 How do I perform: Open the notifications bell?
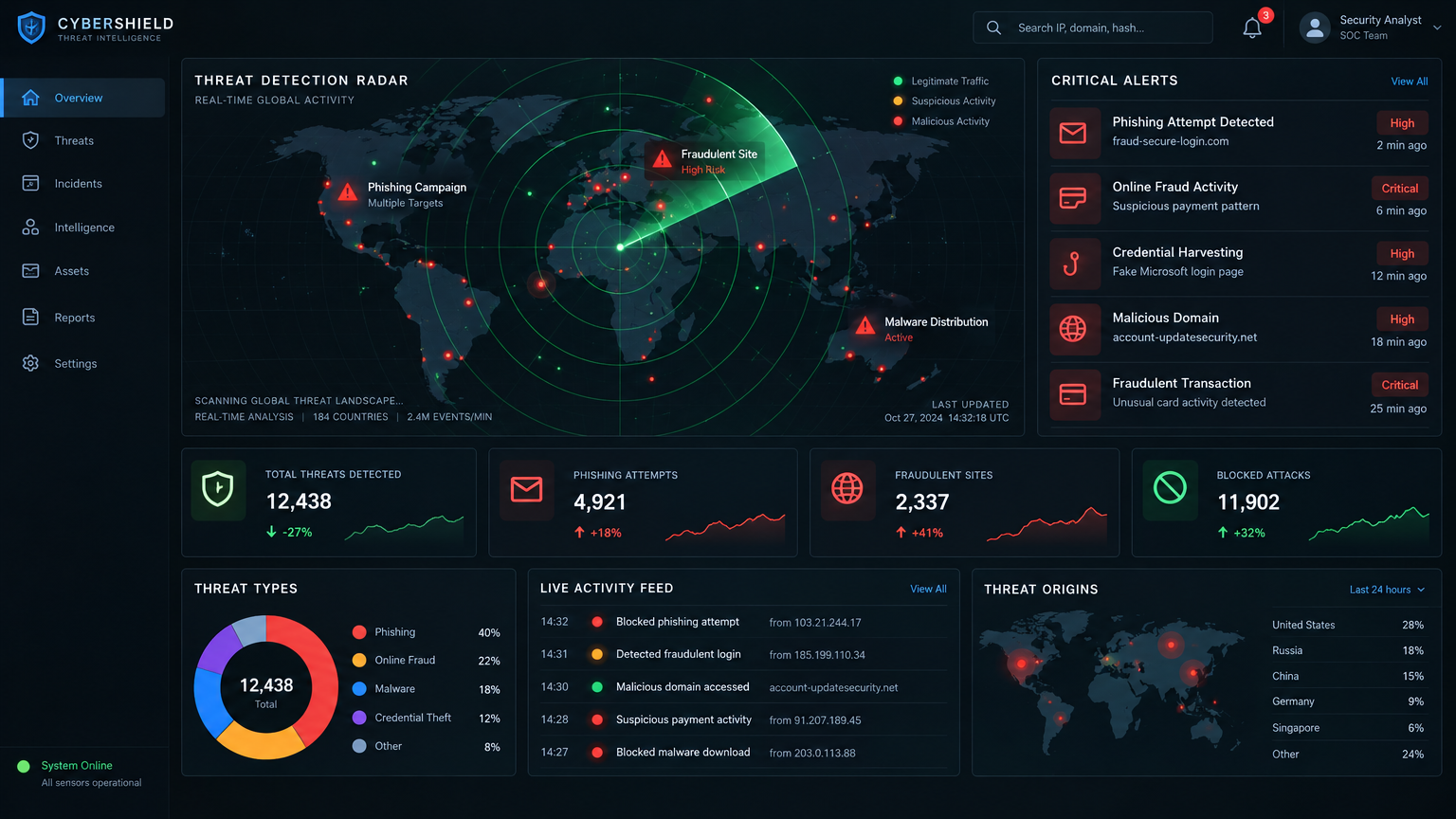1252,28
